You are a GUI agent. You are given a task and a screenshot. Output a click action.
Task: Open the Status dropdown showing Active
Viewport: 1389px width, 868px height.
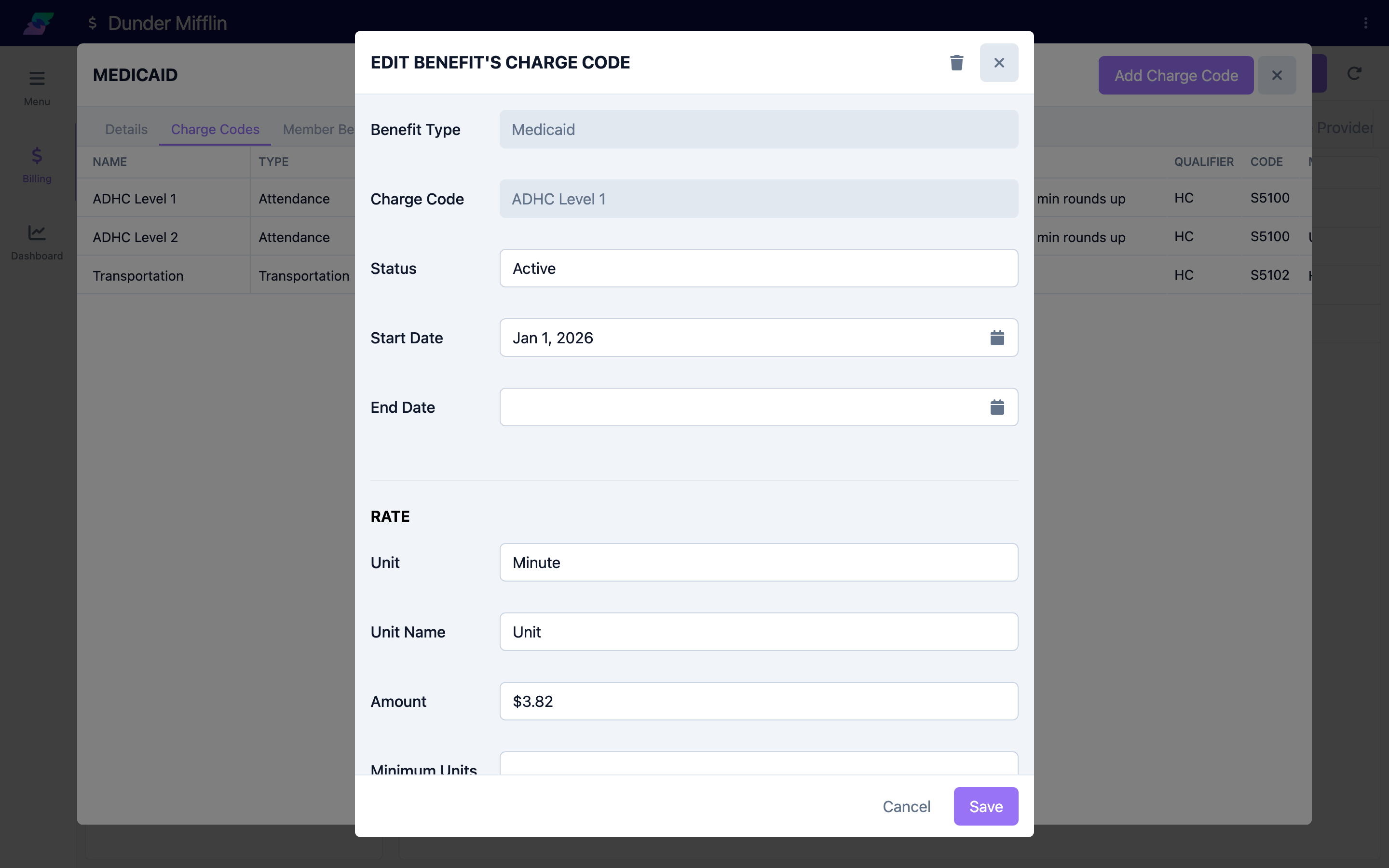click(x=758, y=268)
